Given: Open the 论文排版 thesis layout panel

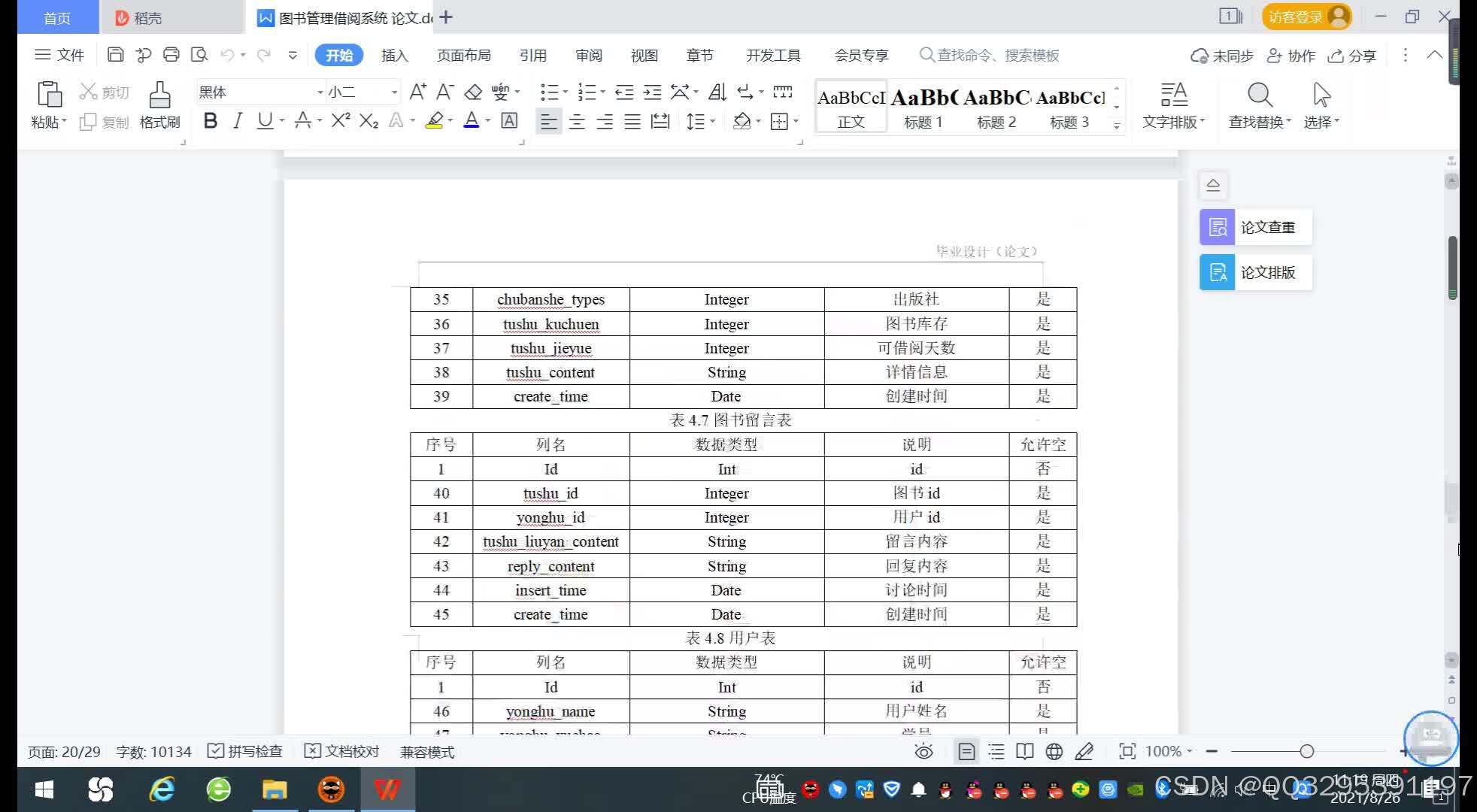Looking at the screenshot, I should [1256, 272].
